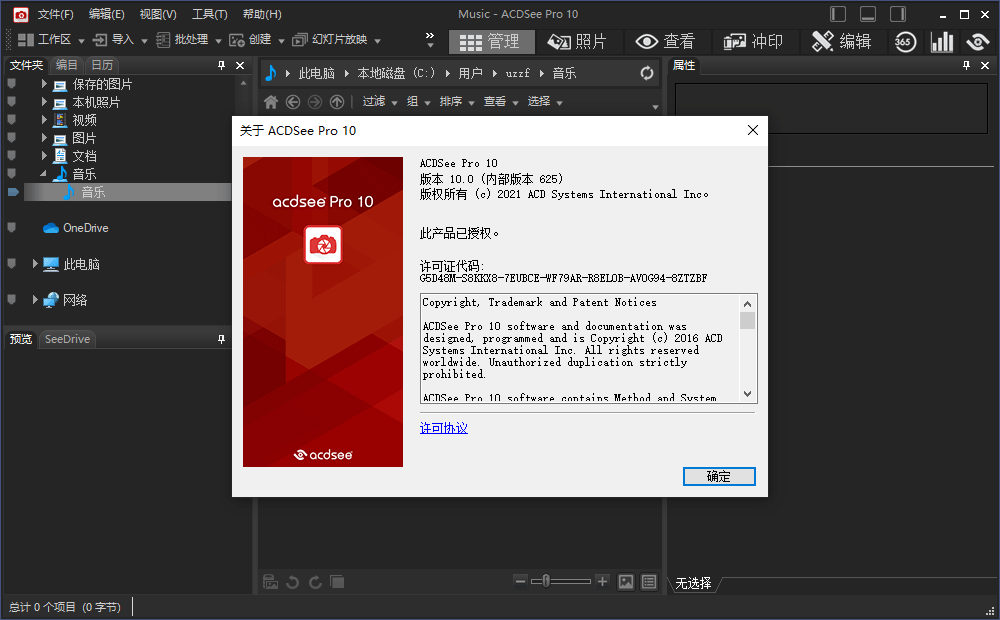Toggle the right panel layout icon
This screenshot has height=620, width=1000.
point(898,14)
